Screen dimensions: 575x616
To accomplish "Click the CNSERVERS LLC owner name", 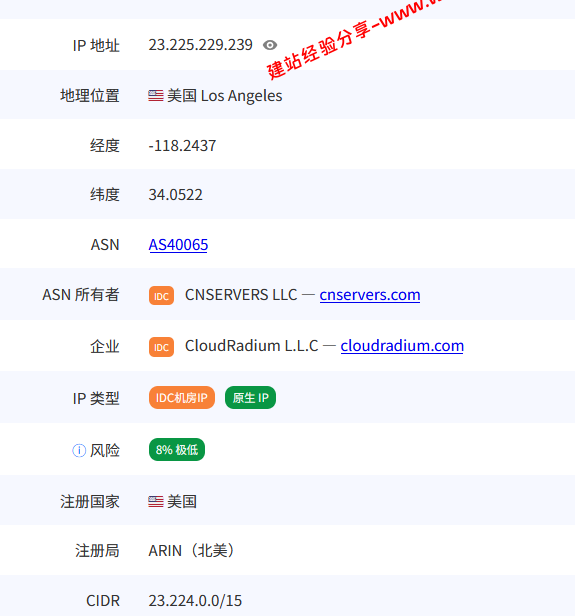I will click(241, 295).
